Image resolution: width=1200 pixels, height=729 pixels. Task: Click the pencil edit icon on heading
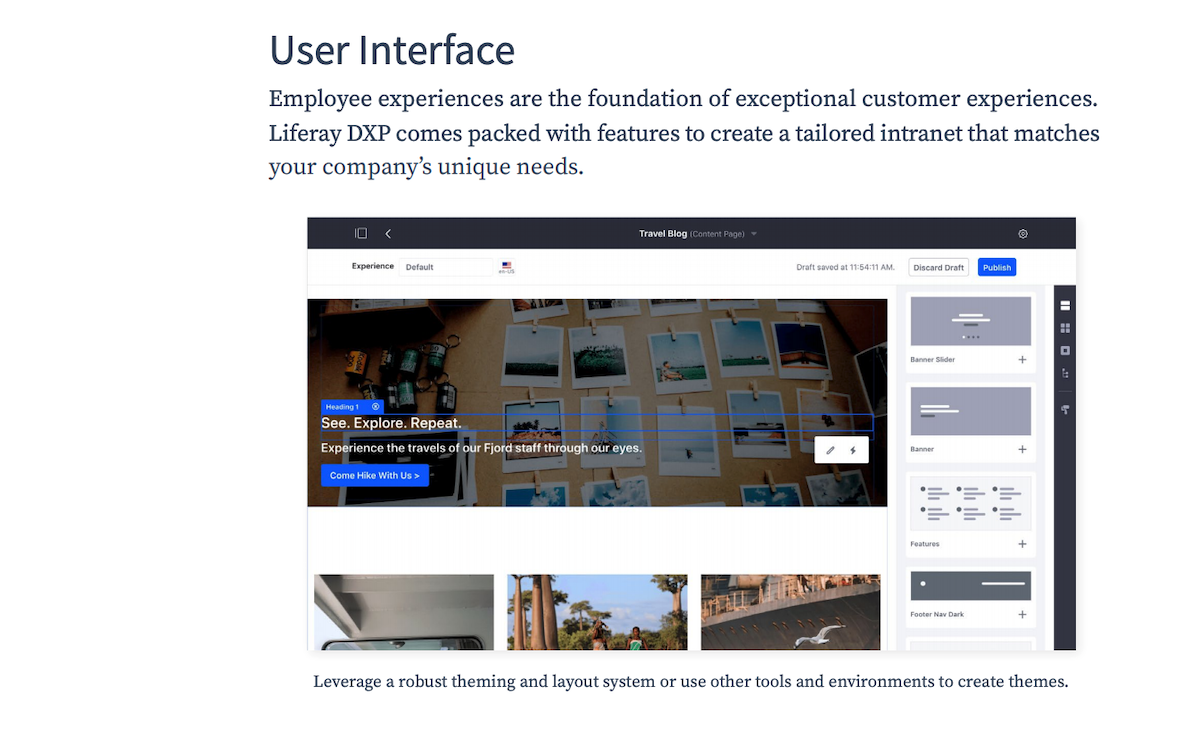[830, 451]
